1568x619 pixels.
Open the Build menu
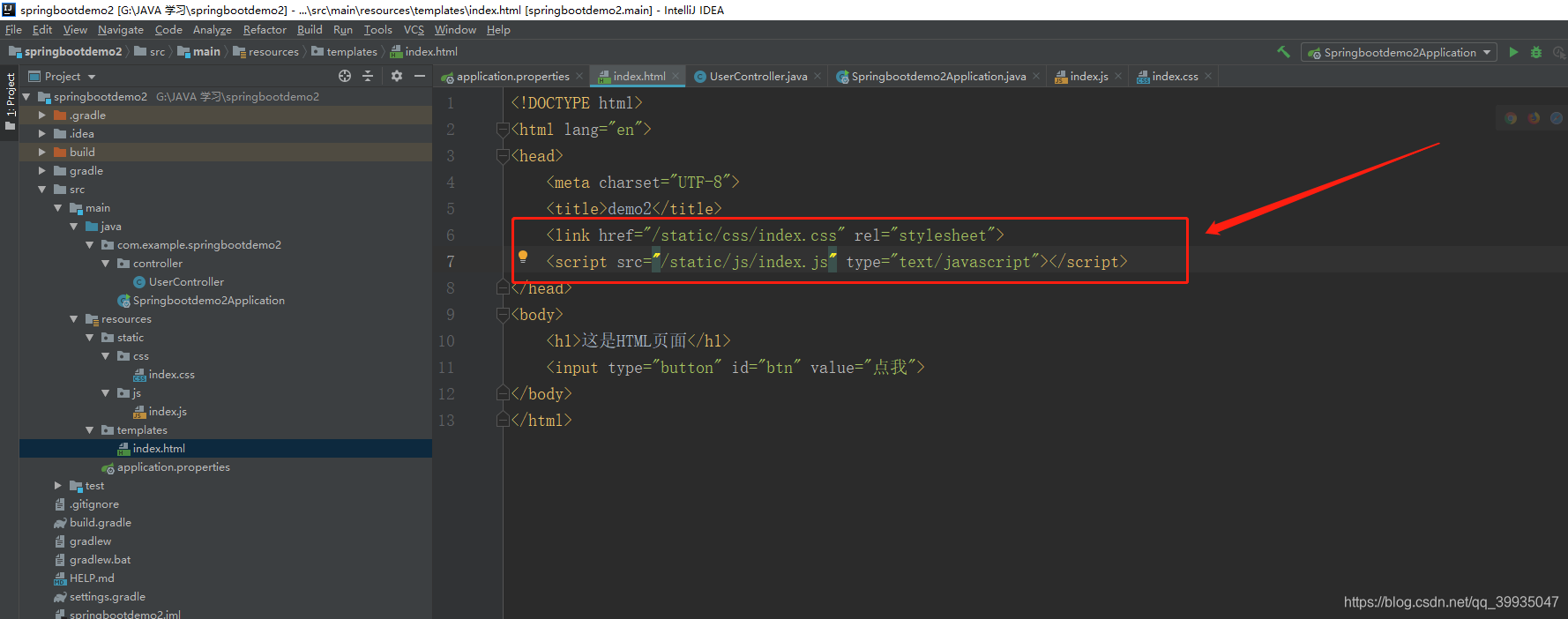click(x=310, y=30)
